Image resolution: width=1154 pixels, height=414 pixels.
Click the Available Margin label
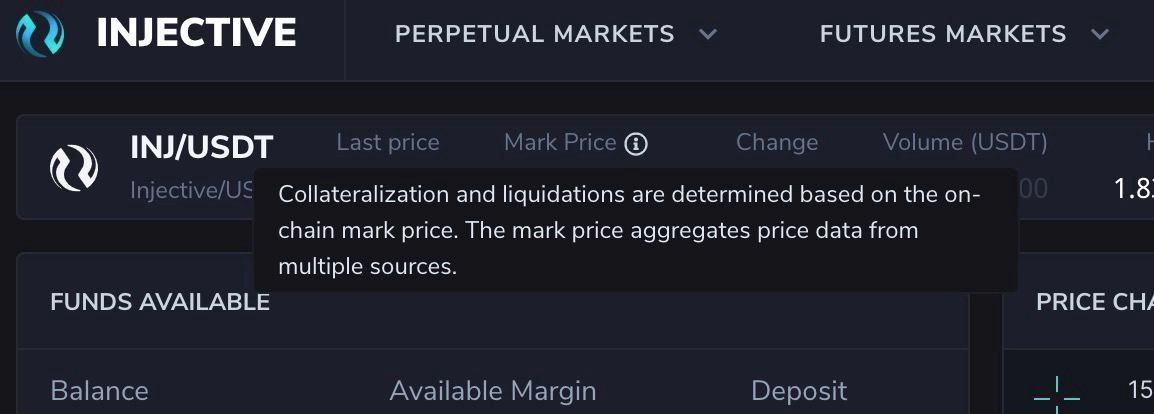(x=493, y=390)
